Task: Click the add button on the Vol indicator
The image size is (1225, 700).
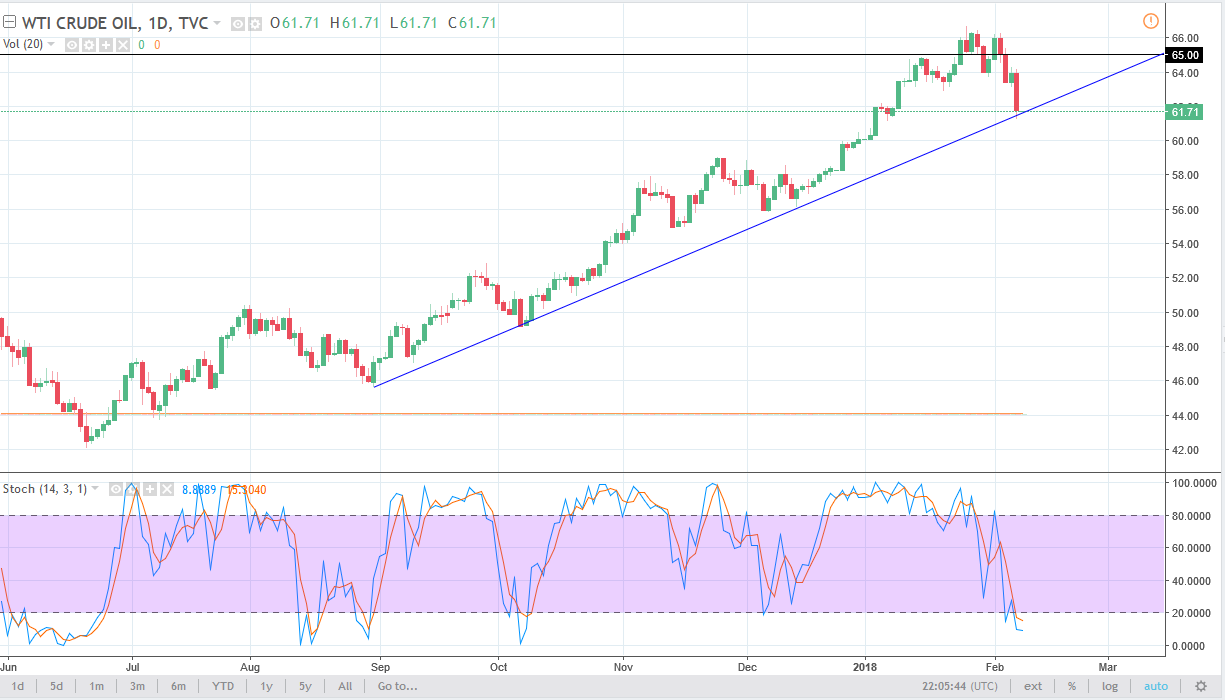Action: (x=104, y=44)
